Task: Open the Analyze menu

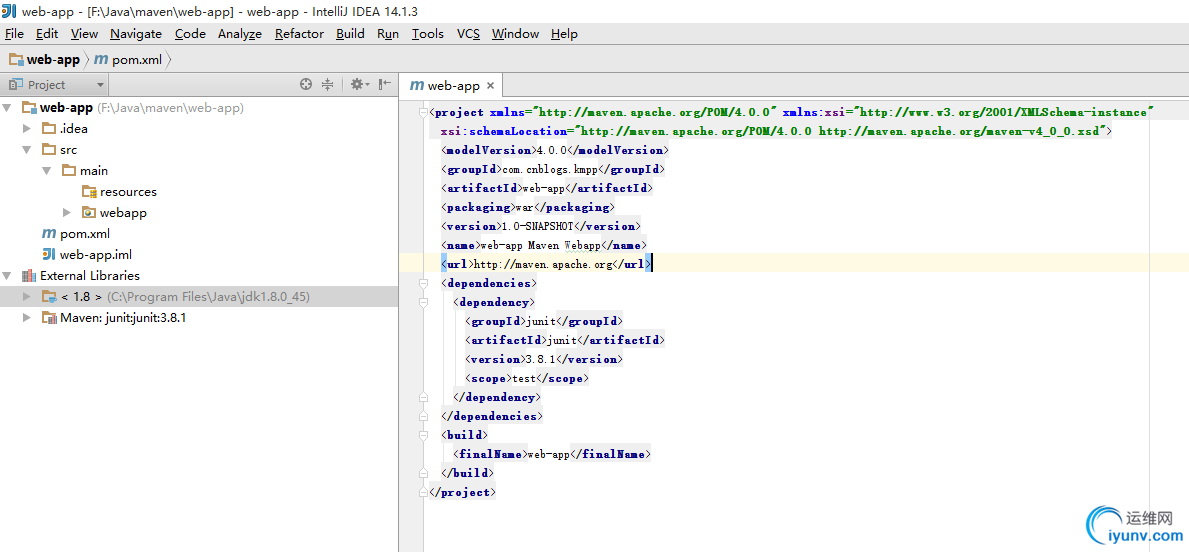Action: click(240, 33)
